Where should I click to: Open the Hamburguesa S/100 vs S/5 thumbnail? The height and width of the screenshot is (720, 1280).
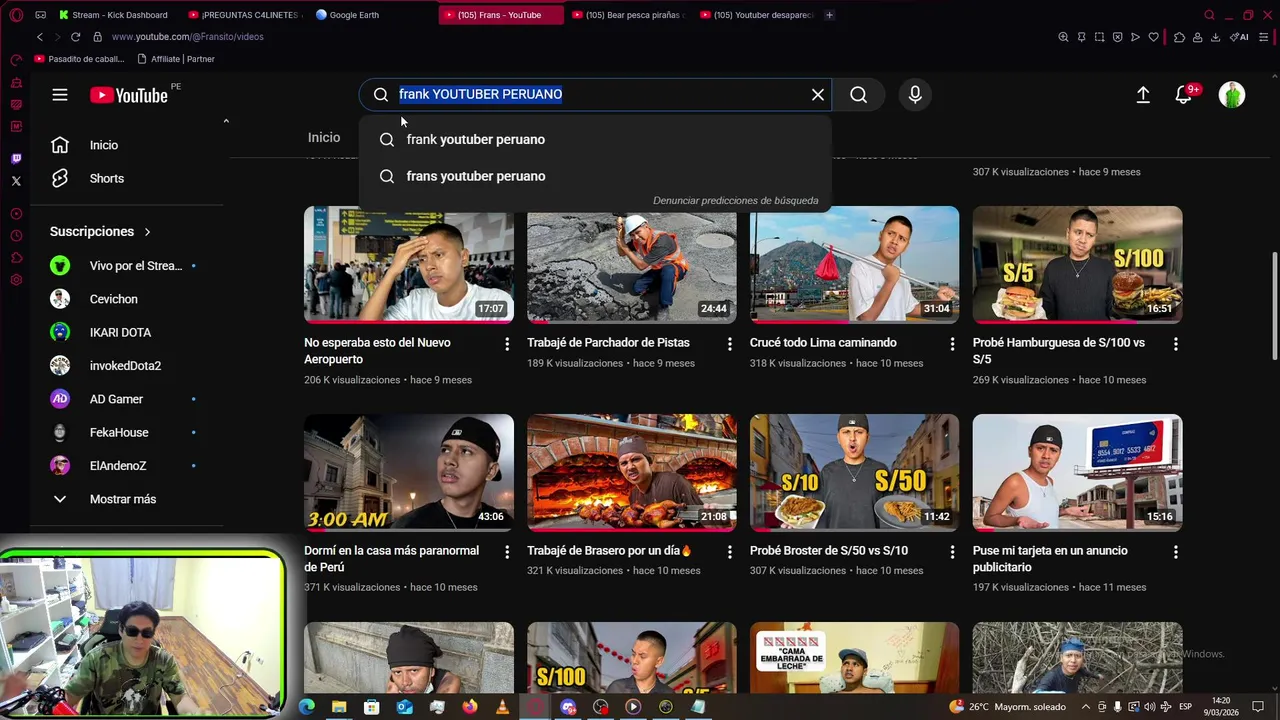(1077, 265)
